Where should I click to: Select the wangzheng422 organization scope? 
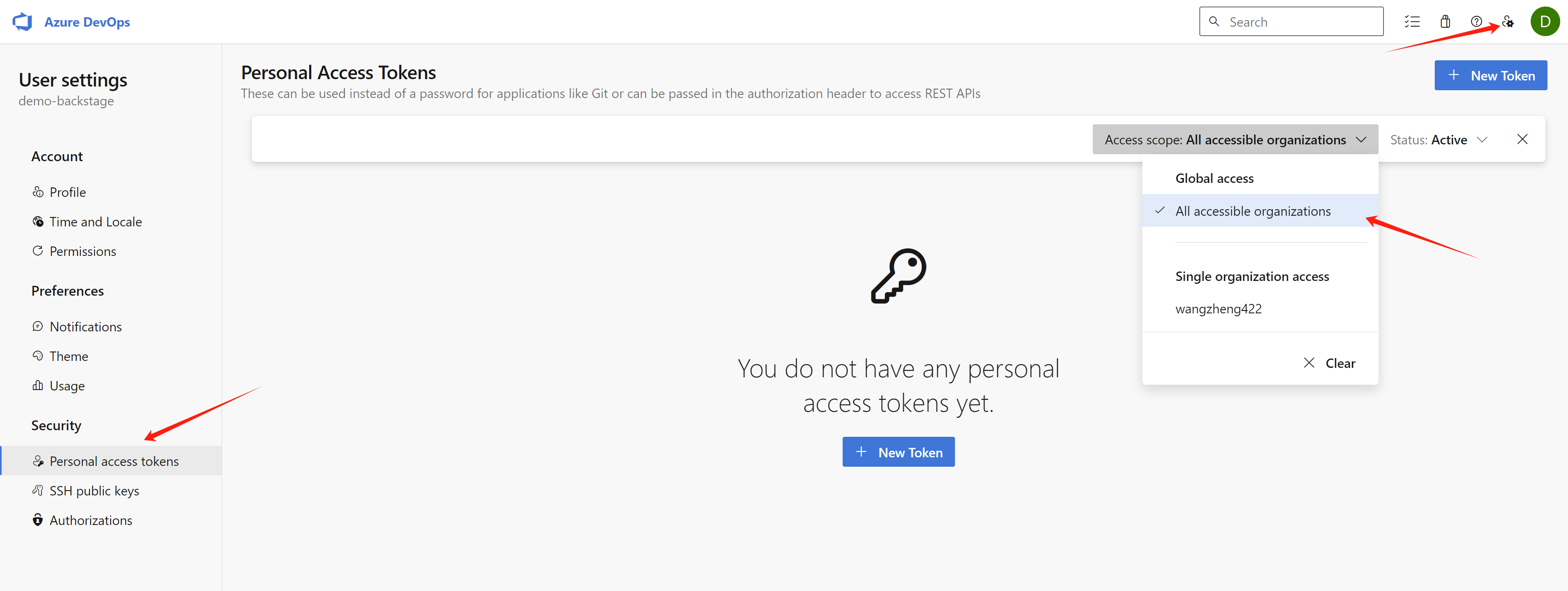1218,308
